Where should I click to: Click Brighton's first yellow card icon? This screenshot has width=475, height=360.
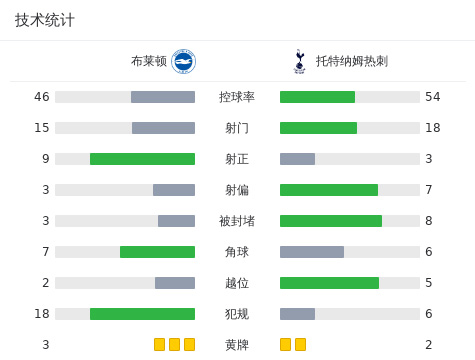point(159,345)
